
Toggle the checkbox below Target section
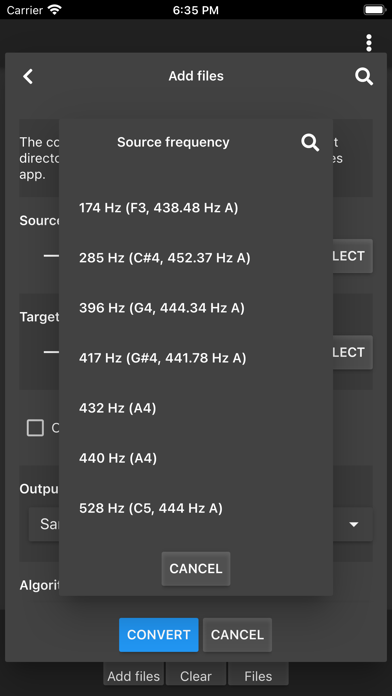pos(36,428)
